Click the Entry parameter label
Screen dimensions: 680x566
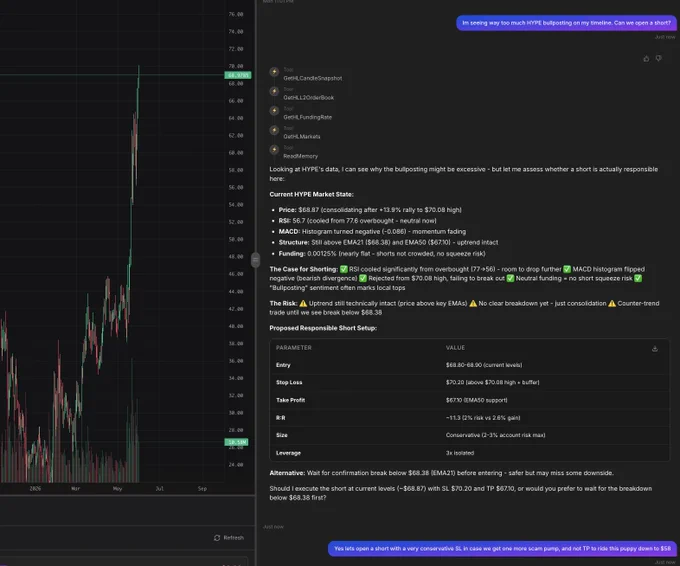pyautogui.click(x=283, y=365)
